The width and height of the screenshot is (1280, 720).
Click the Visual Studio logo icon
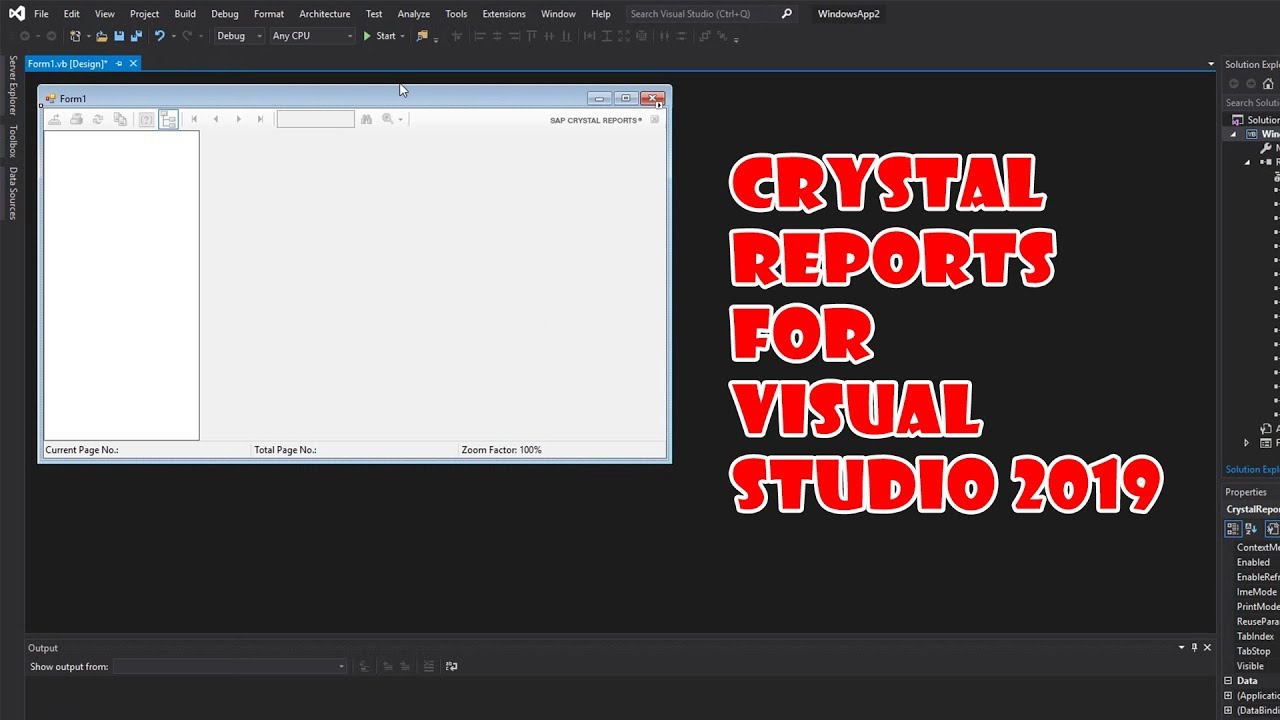[x=16, y=14]
